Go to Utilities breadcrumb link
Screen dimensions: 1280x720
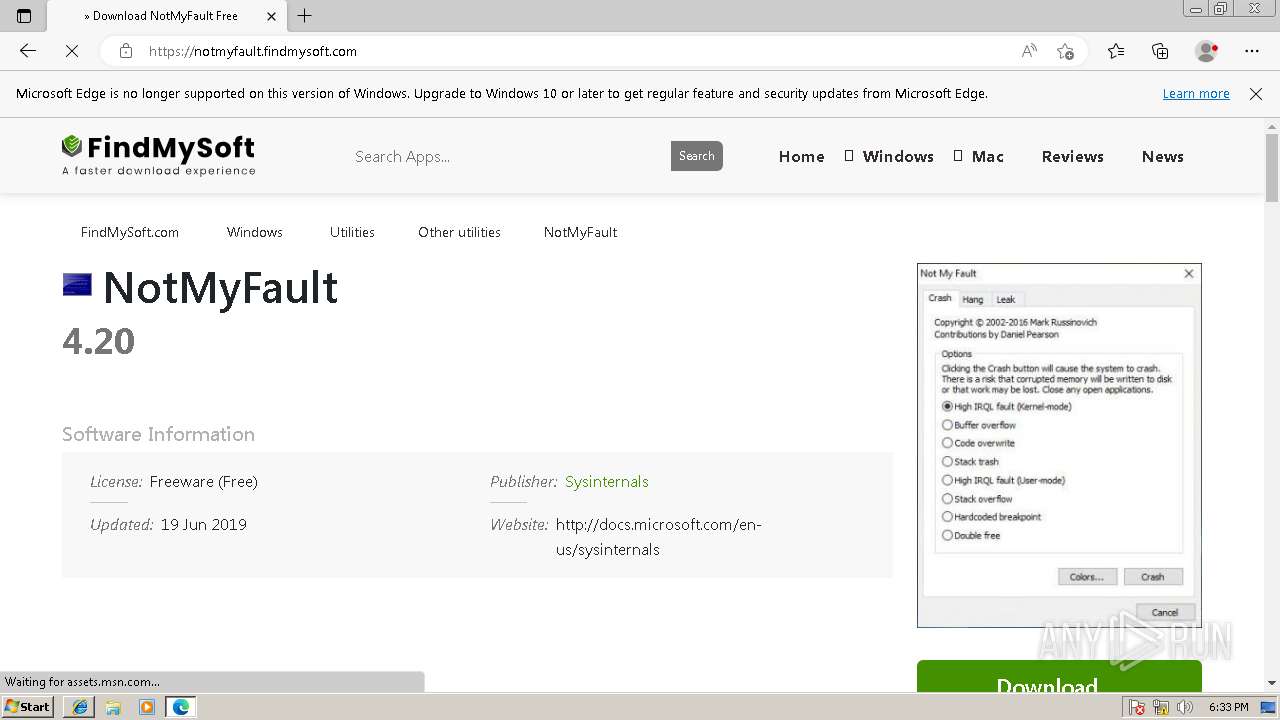(x=352, y=232)
